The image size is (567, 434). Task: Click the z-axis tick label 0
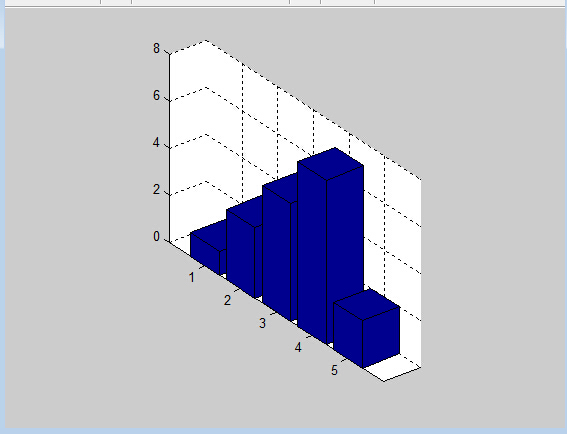pos(156,237)
